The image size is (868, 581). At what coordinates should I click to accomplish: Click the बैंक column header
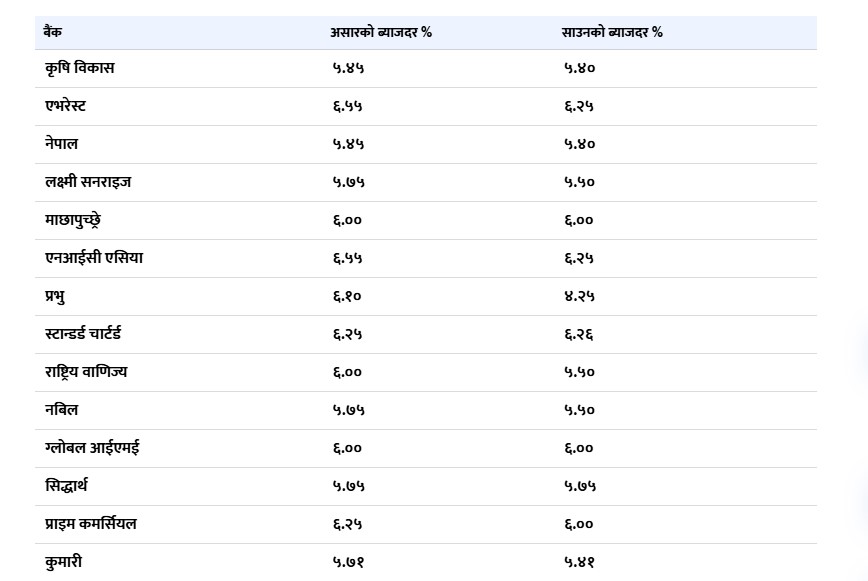tap(53, 32)
